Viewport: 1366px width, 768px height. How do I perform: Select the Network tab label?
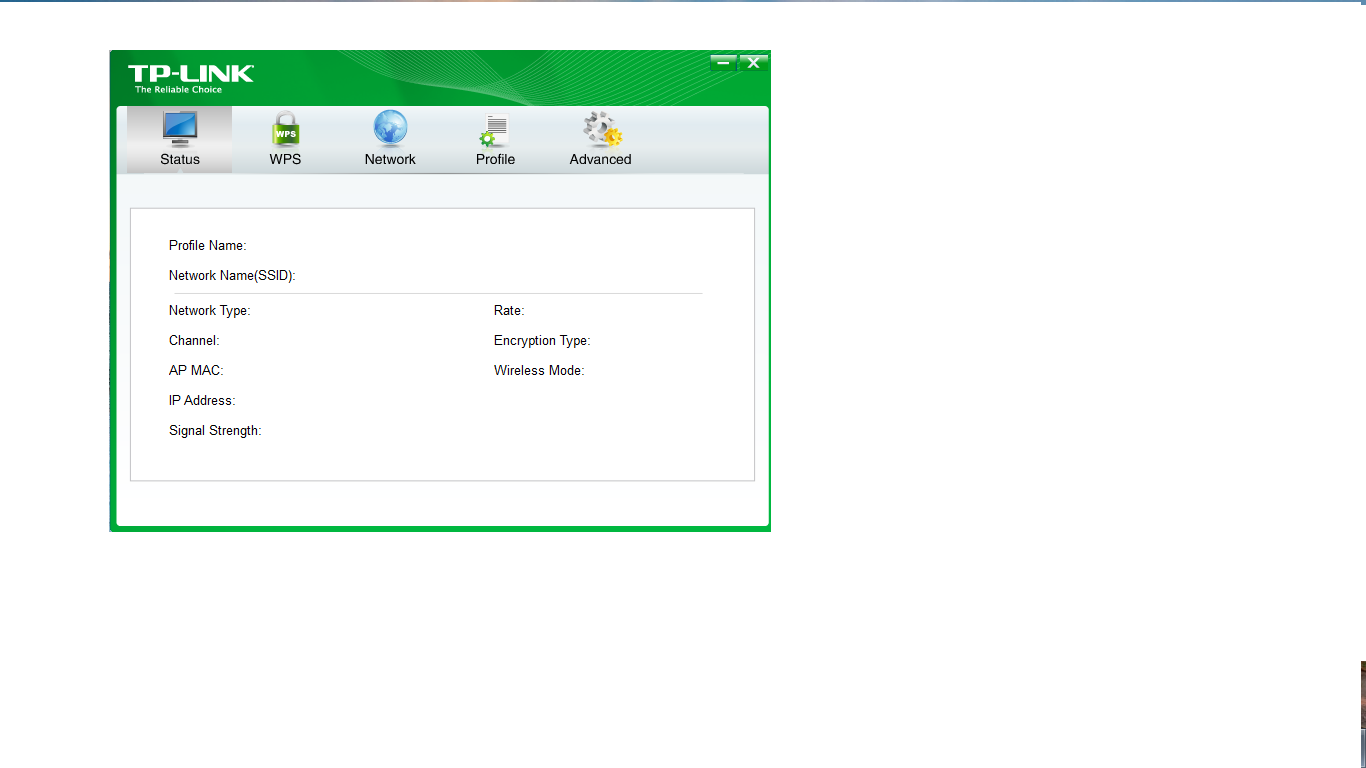[390, 159]
